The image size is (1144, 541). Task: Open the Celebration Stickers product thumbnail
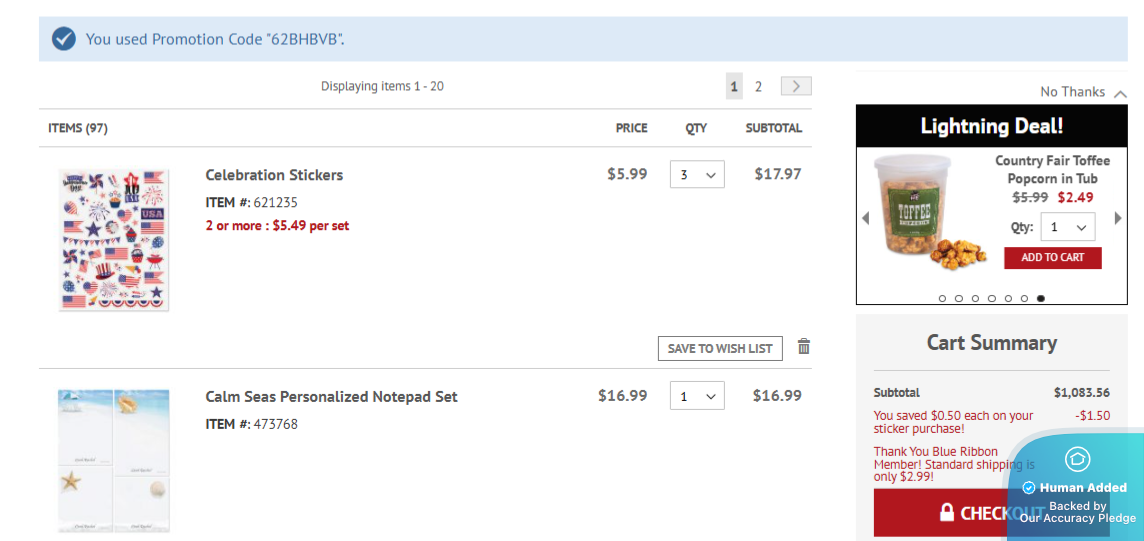coord(114,240)
